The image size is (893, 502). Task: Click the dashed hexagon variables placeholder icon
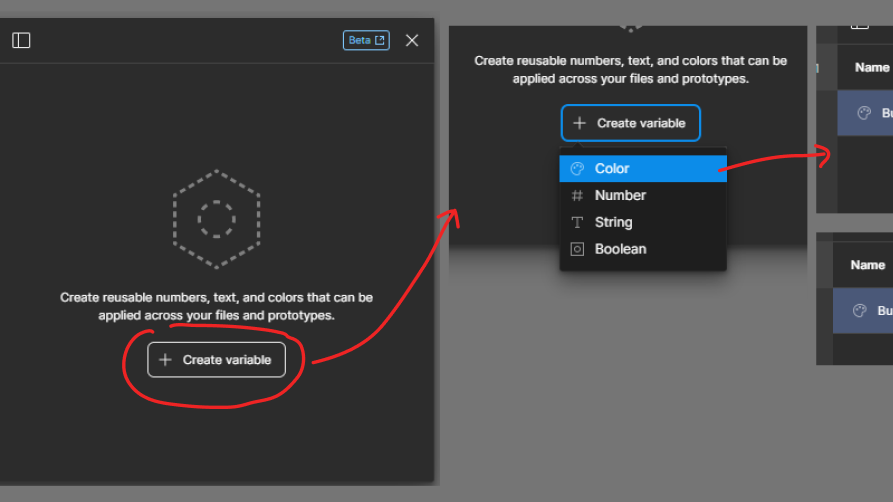point(216,219)
